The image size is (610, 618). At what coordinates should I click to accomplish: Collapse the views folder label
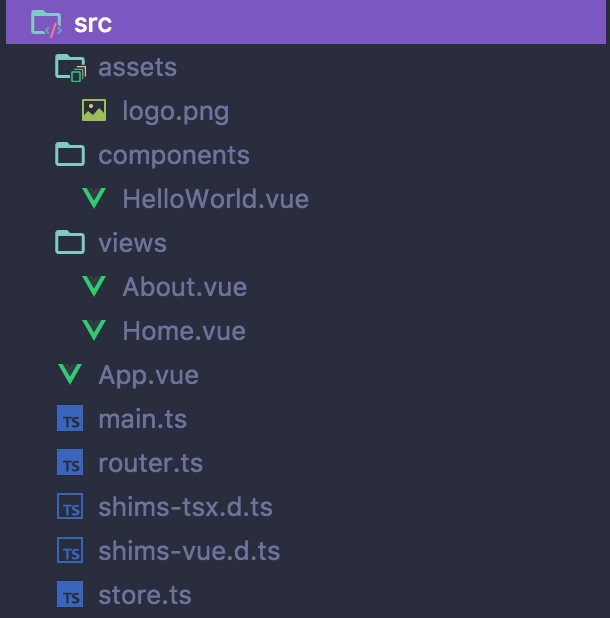click(x=132, y=243)
